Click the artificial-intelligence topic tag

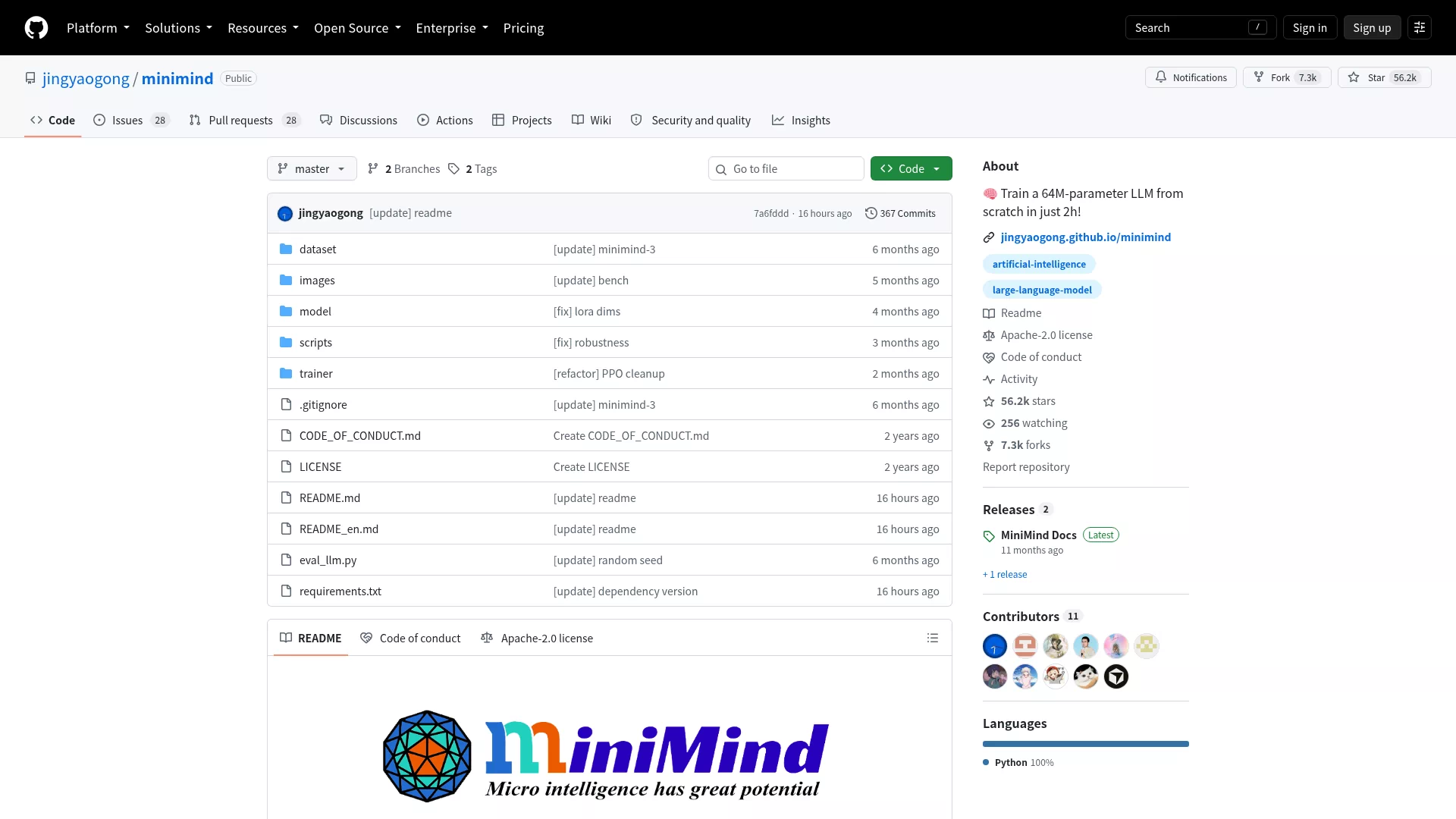point(1039,265)
